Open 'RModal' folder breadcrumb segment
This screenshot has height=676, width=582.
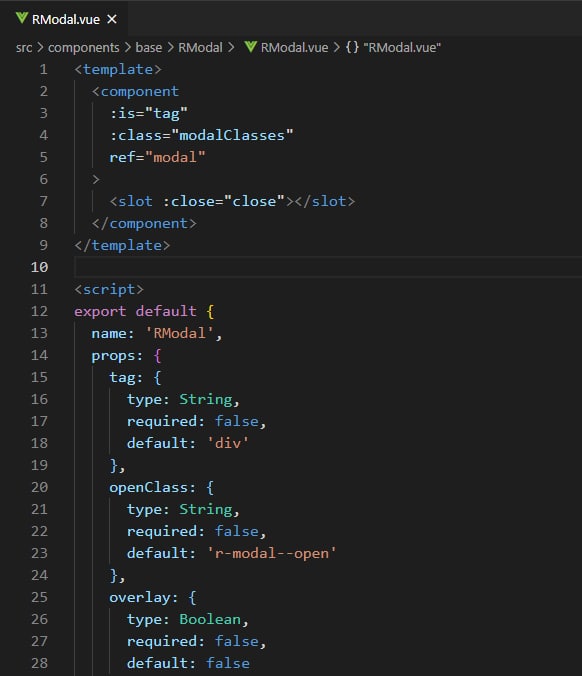click(x=200, y=47)
